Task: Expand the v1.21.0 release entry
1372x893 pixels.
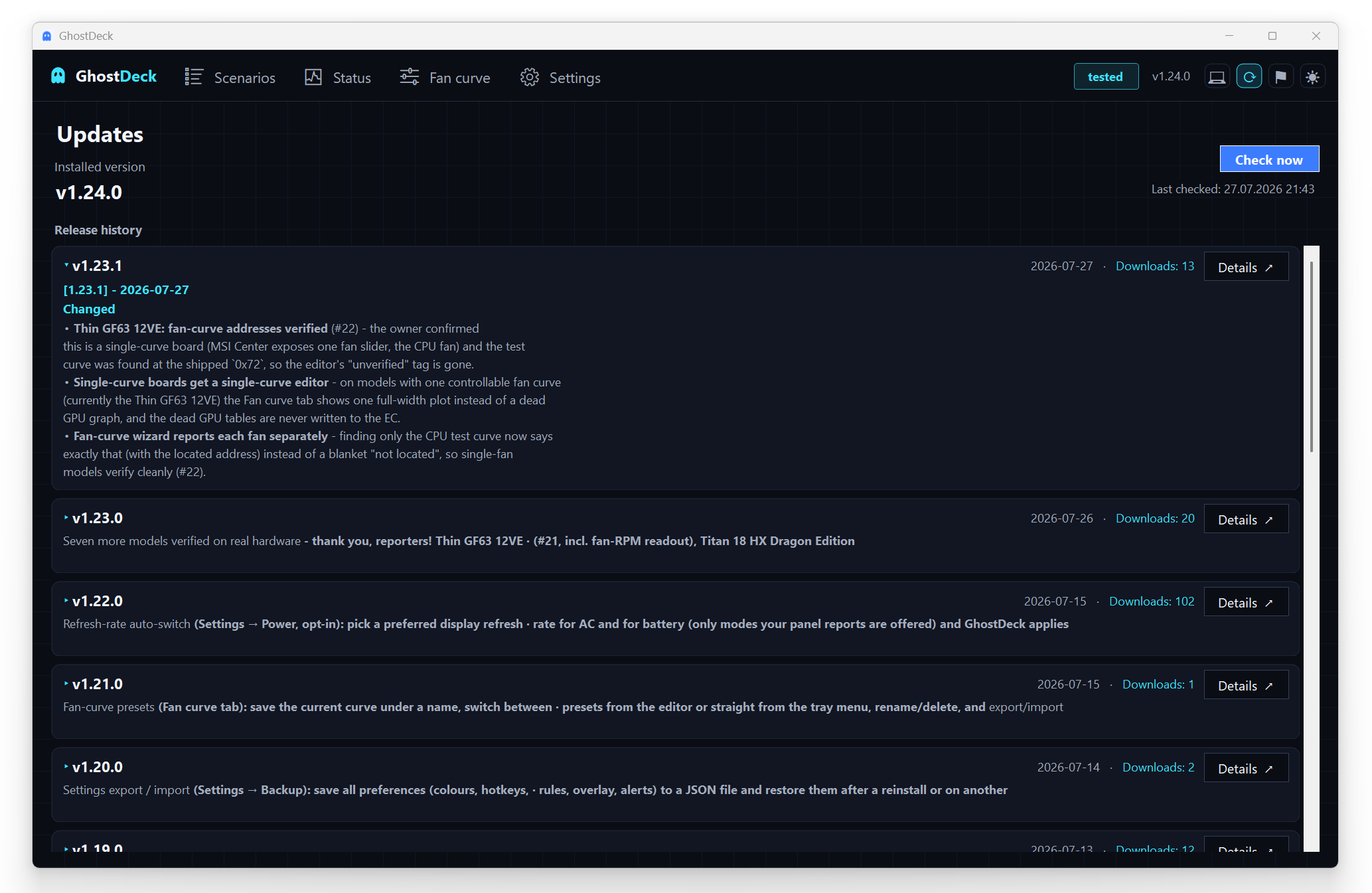Action: [66, 684]
